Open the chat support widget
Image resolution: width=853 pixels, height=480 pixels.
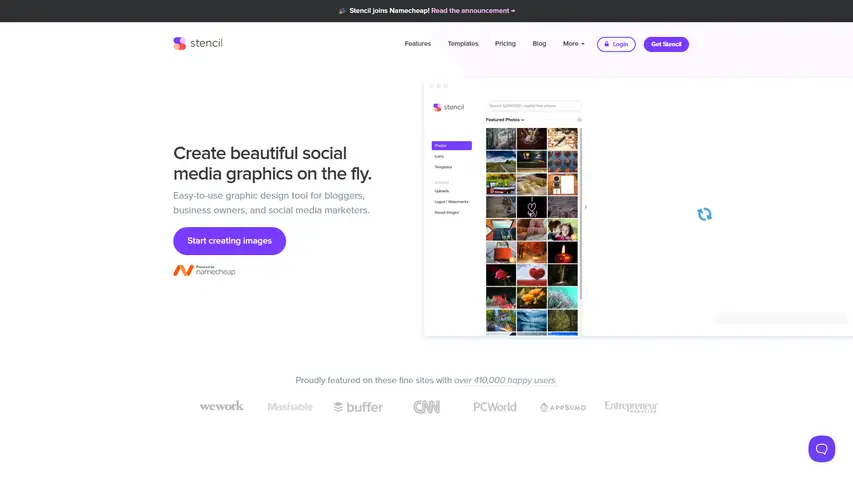821,448
